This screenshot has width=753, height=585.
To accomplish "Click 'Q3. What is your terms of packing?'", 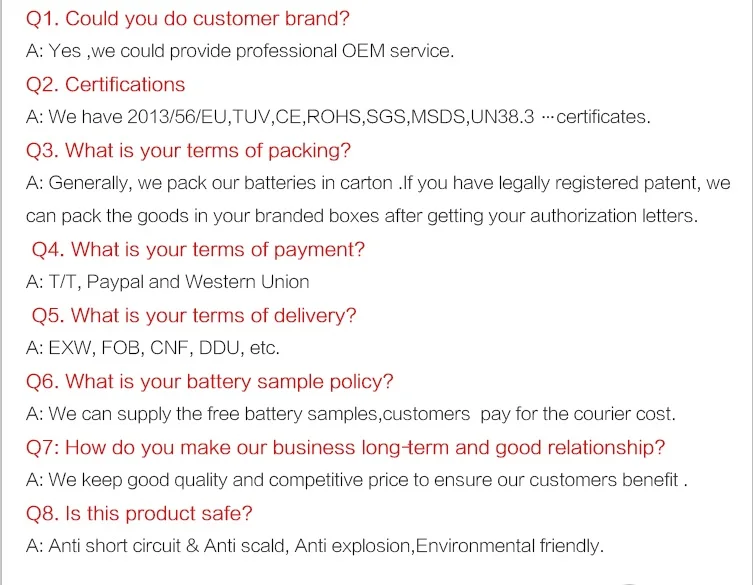I will point(188,151).
